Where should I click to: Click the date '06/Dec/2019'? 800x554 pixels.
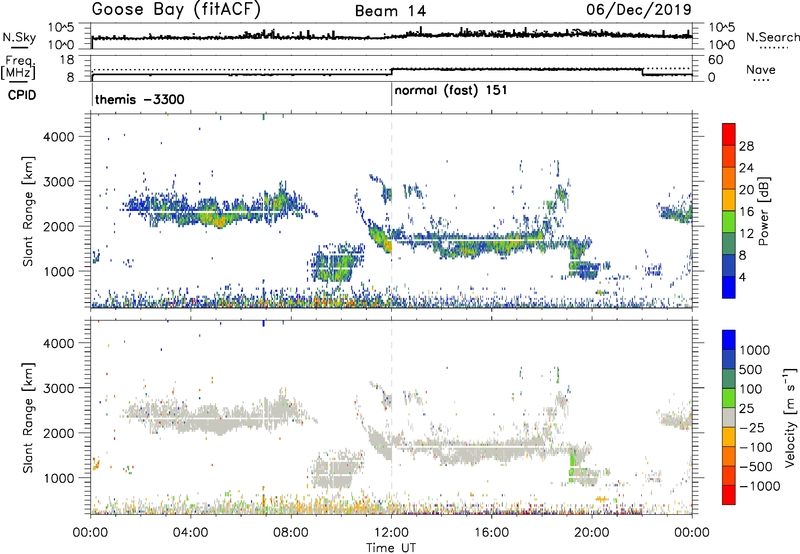(x=639, y=10)
